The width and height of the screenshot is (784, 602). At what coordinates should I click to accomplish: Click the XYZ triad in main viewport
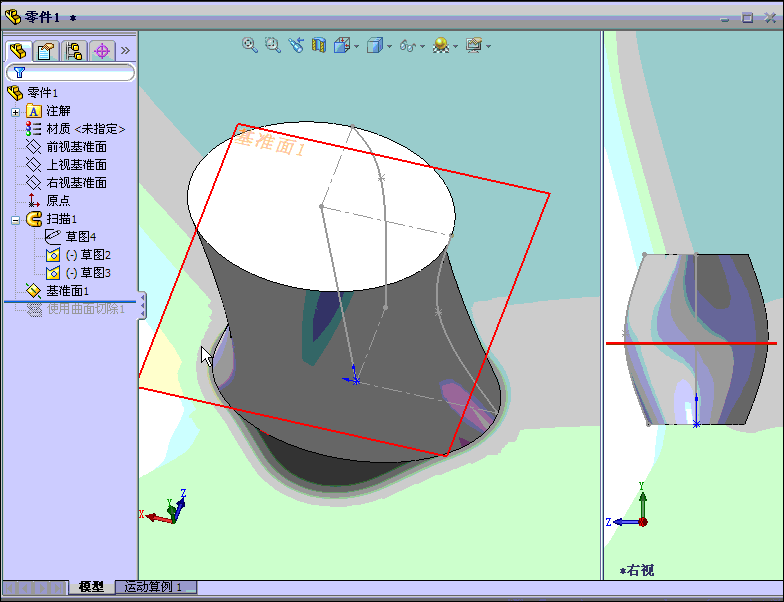pyautogui.click(x=164, y=508)
